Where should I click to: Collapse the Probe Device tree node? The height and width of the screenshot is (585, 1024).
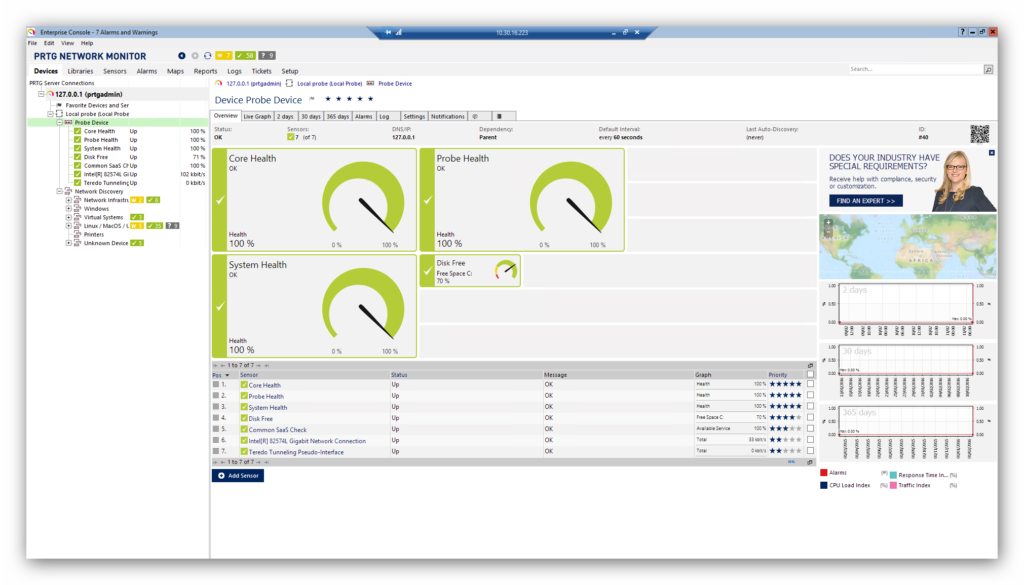(x=59, y=122)
